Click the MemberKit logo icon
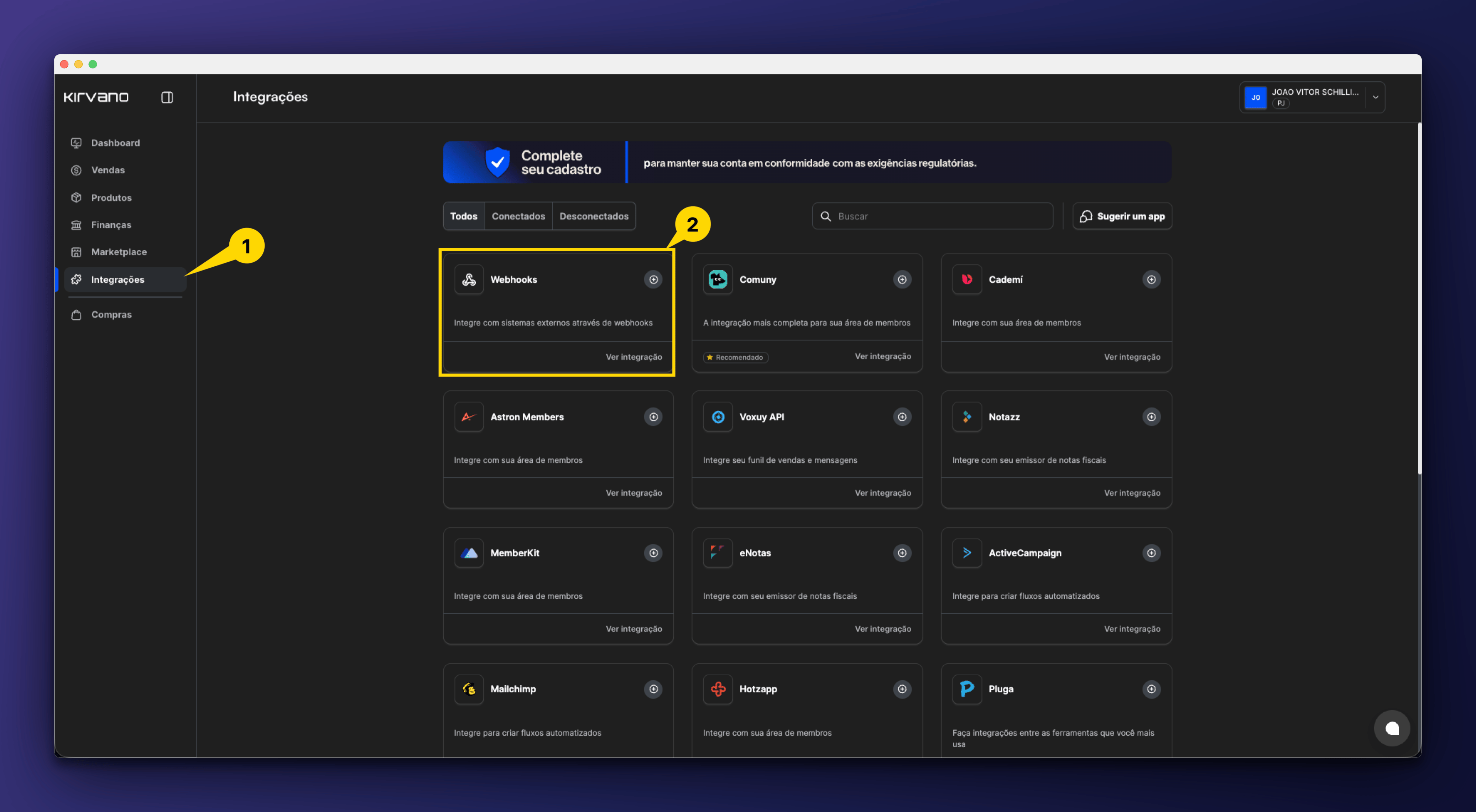This screenshot has width=1476, height=812. pos(469,553)
